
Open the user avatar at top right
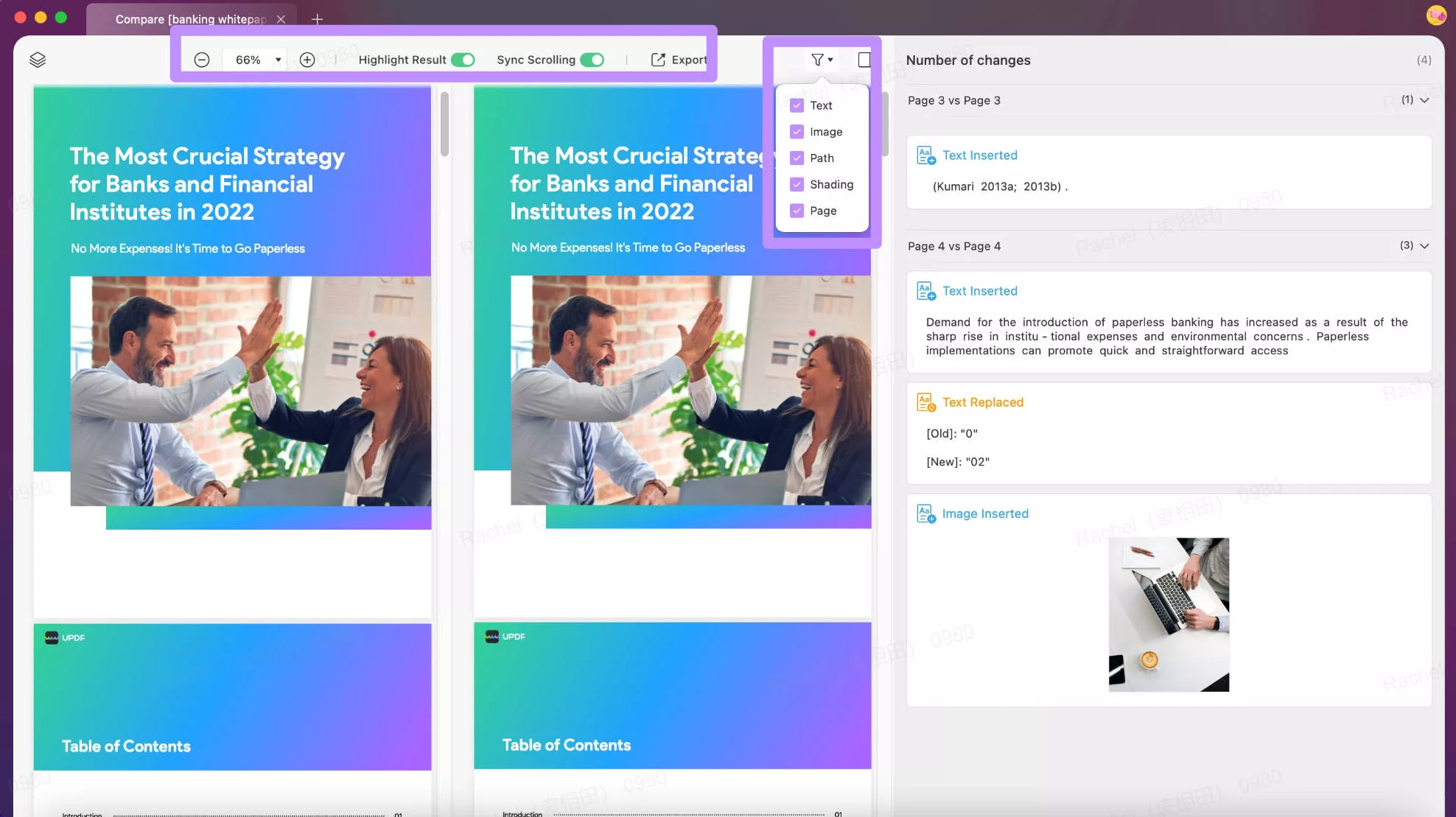tap(1436, 15)
